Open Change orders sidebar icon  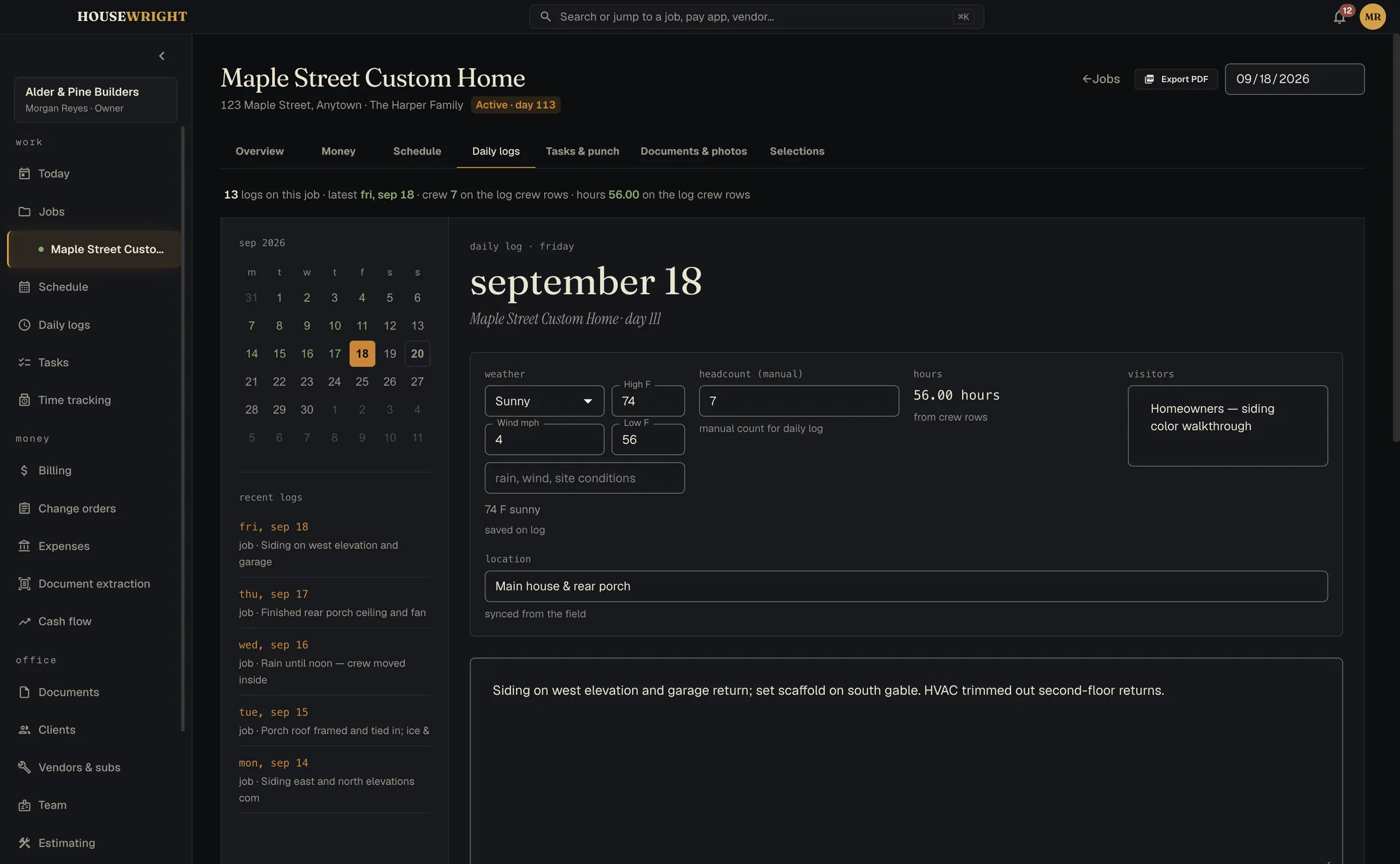click(24, 508)
